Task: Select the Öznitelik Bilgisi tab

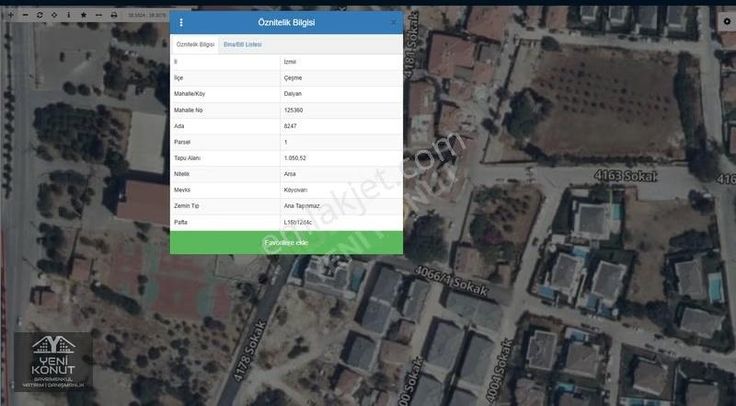Action: point(195,45)
